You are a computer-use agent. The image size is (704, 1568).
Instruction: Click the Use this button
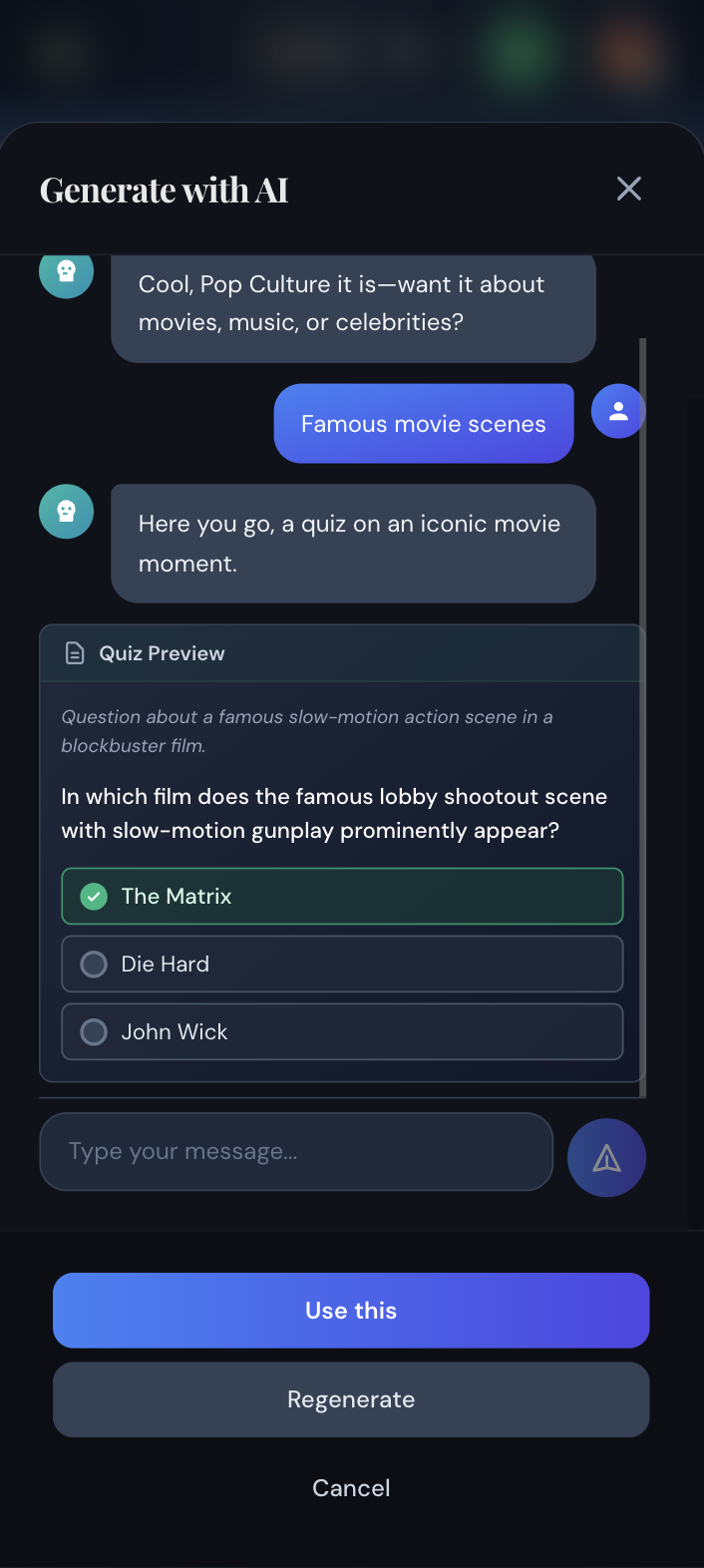point(351,1311)
